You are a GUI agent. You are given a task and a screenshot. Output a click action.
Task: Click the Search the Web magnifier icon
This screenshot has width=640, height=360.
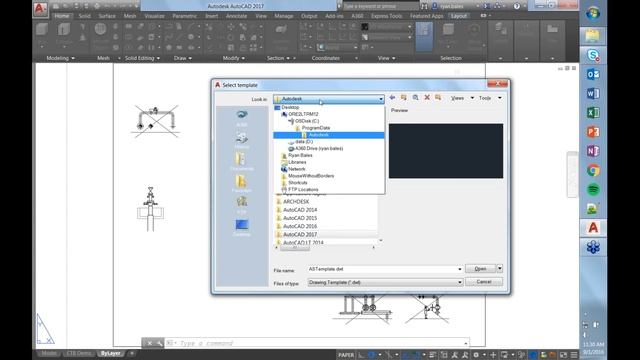coord(416,98)
